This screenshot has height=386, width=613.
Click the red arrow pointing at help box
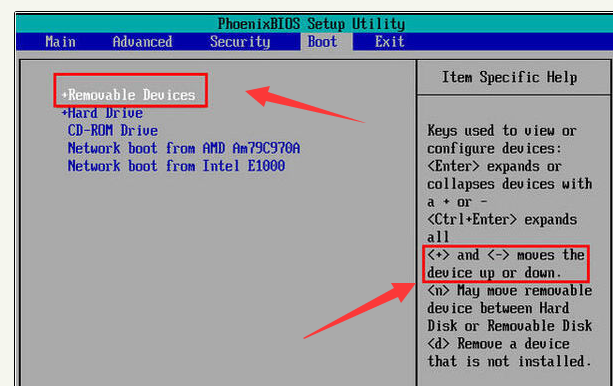point(359,311)
